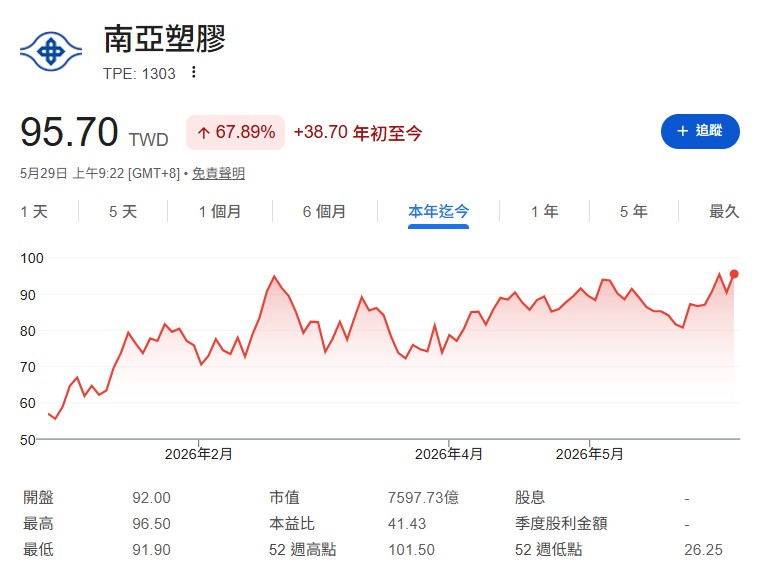Click the 季度股利金額 label

click(561, 524)
